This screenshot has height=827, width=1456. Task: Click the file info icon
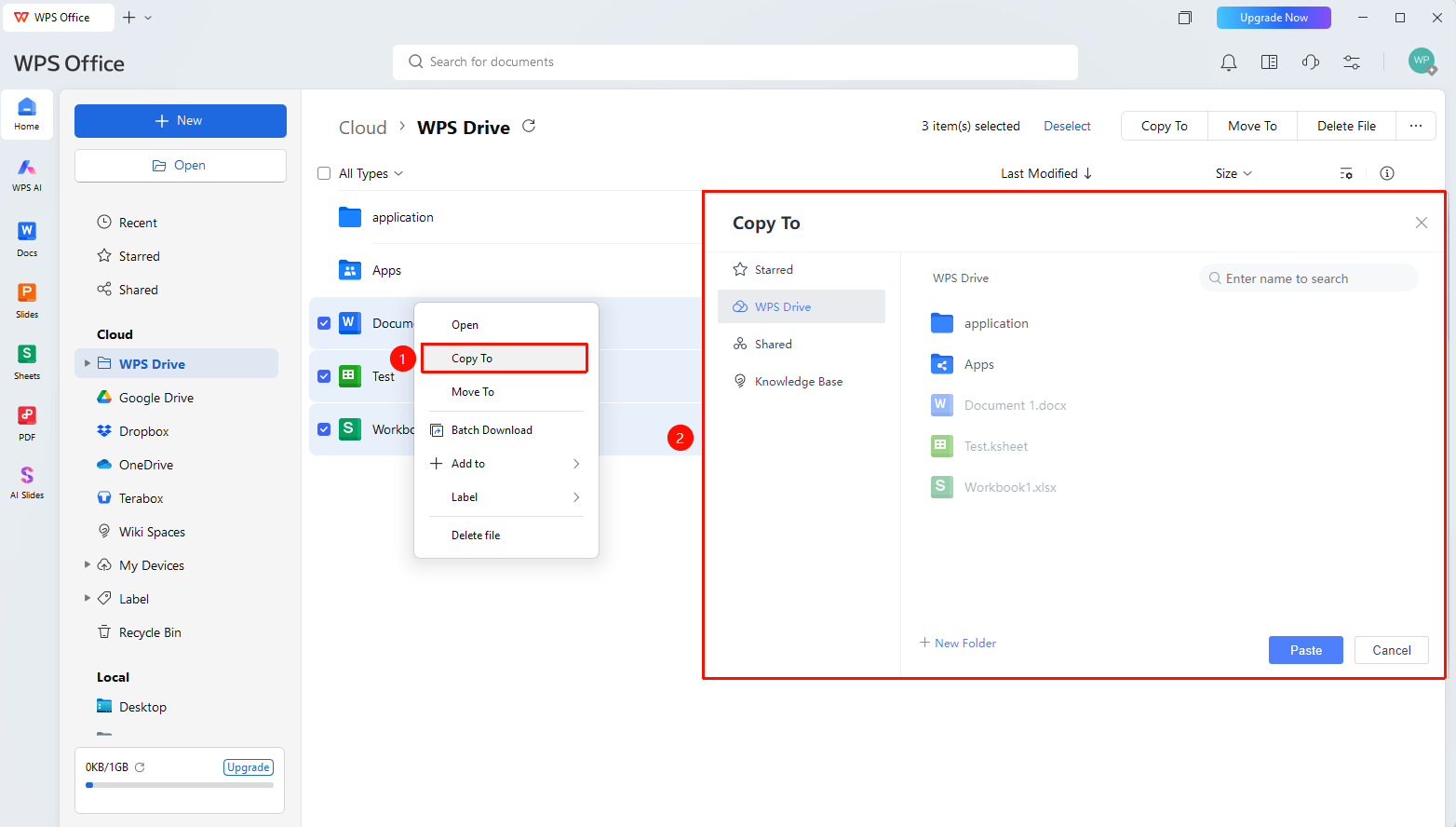(x=1387, y=173)
